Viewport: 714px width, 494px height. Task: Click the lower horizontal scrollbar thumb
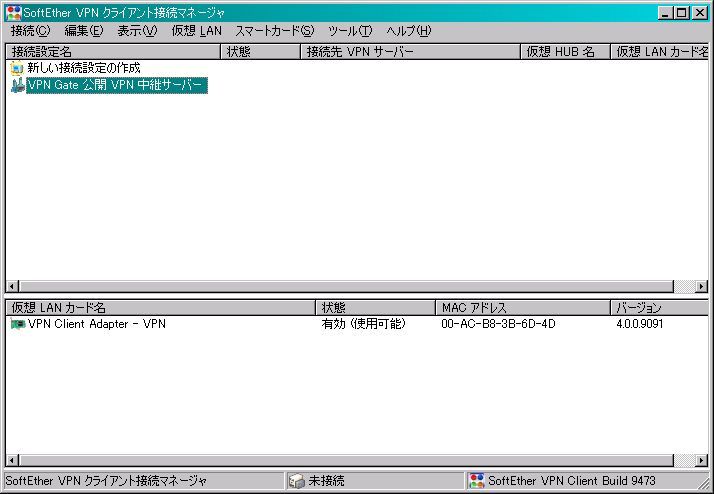pyautogui.click(x=346, y=460)
